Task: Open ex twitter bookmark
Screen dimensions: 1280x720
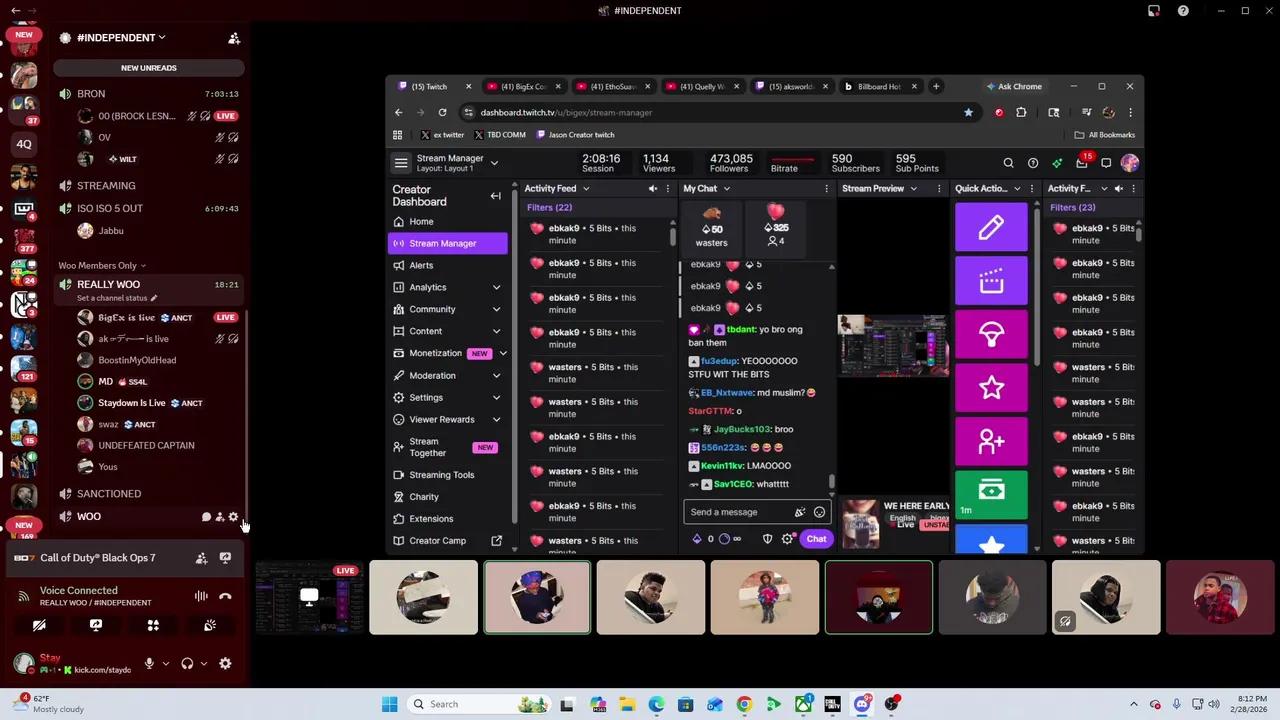Action: (442, 135)
